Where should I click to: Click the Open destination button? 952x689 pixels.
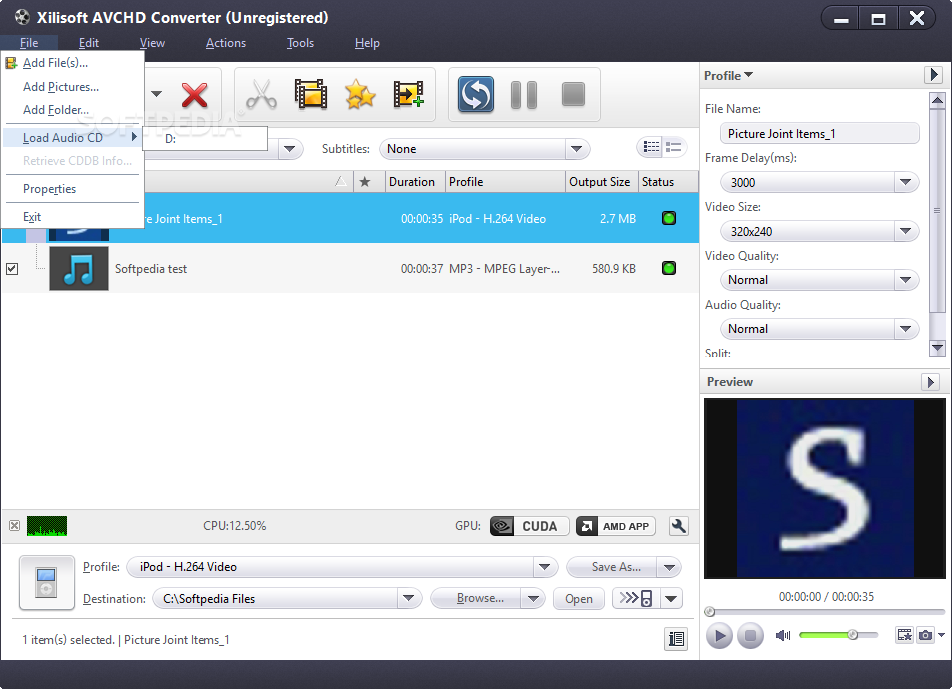(579, 599)
